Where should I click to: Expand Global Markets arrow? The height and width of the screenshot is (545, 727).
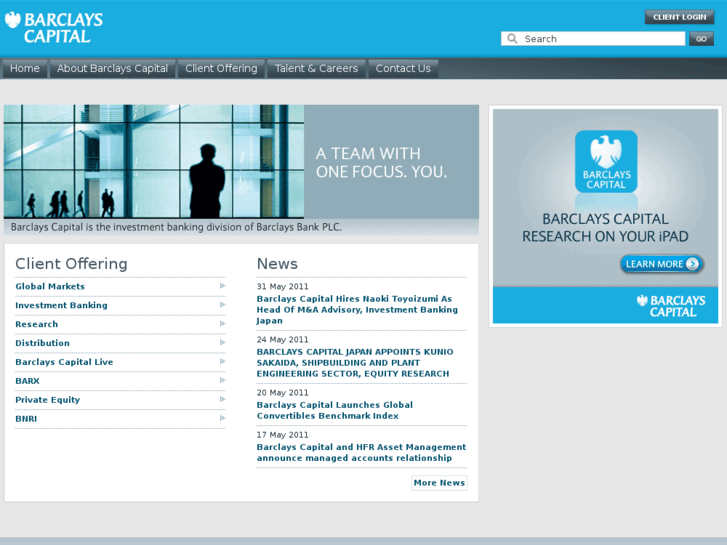[223, 286]
